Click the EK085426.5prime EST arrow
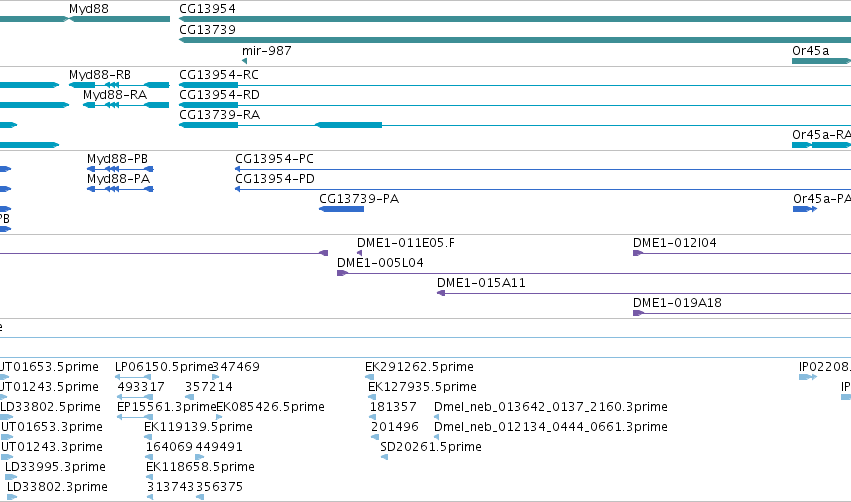Viewport: 851px width, 502px height. [219, 417]
